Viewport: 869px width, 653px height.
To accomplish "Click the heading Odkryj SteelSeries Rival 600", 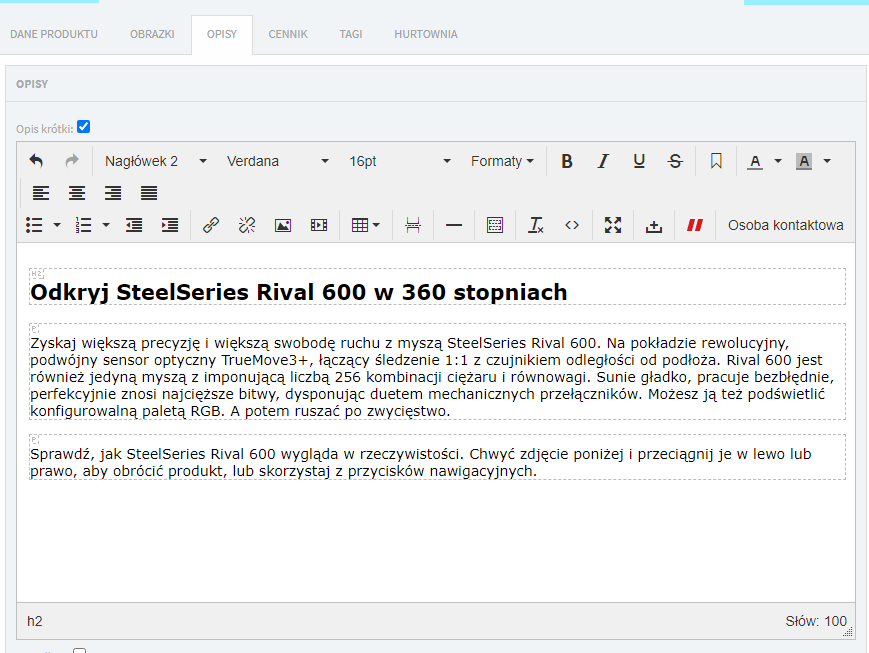I will pos(299,293).
